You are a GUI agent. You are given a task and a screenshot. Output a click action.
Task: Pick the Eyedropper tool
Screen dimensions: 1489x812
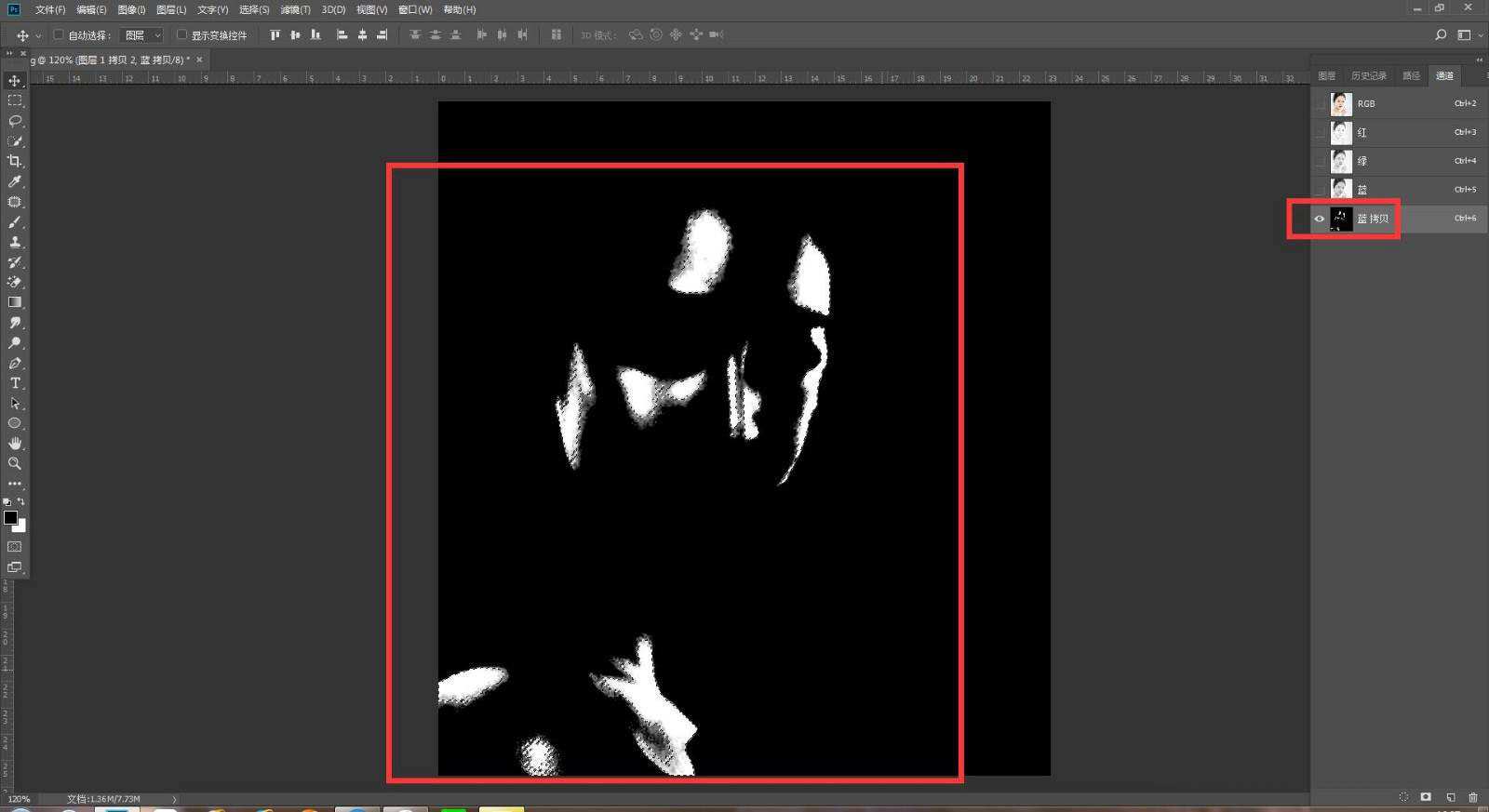15,181
